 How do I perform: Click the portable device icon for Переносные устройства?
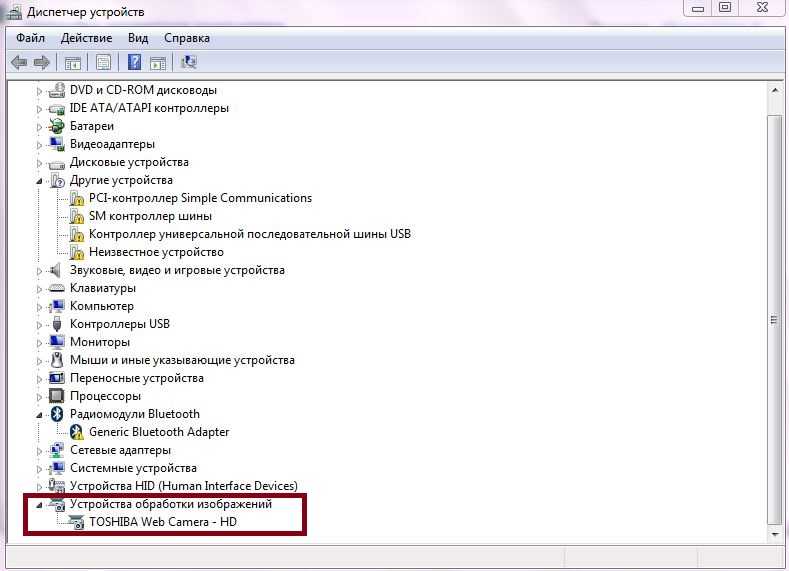click(57, 378)
